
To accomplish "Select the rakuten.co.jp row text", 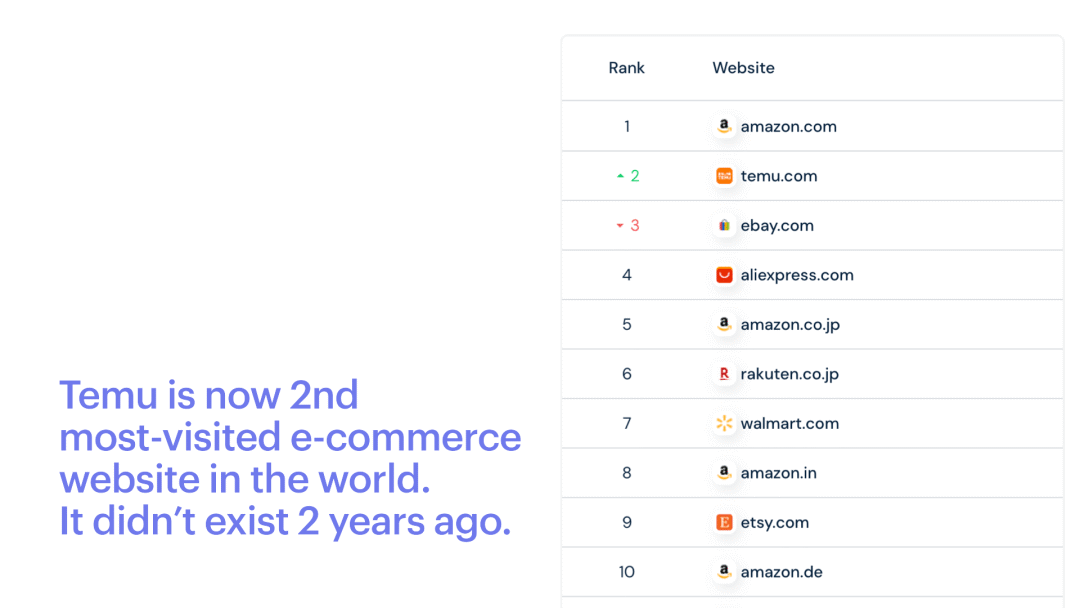I will 790,374.
